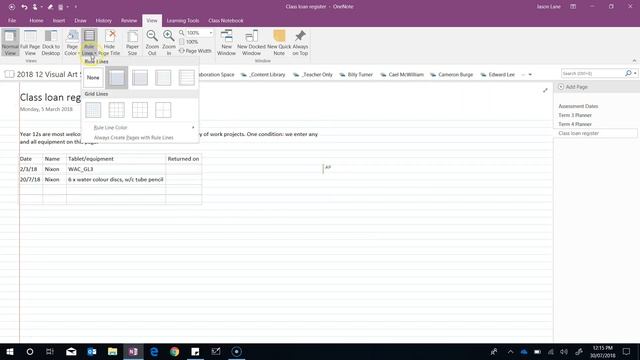Expand Rule Line Color submenu
The width and height of the screenshot is (640, 360).
point(140,127)
